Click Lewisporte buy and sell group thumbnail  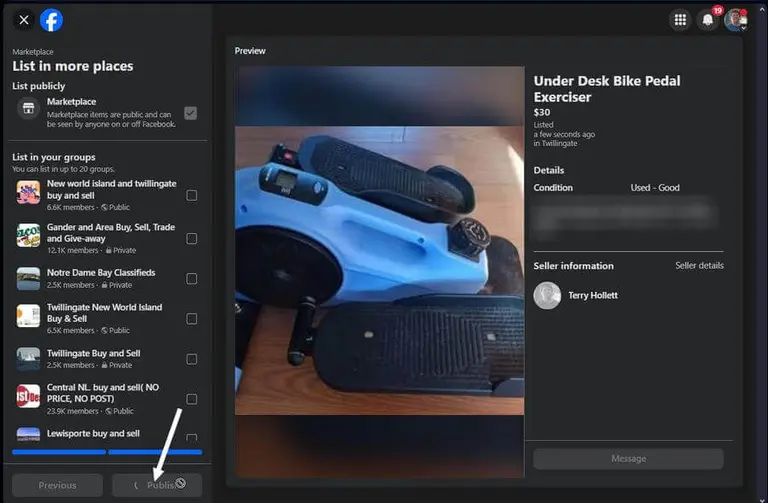coord(28,434)
